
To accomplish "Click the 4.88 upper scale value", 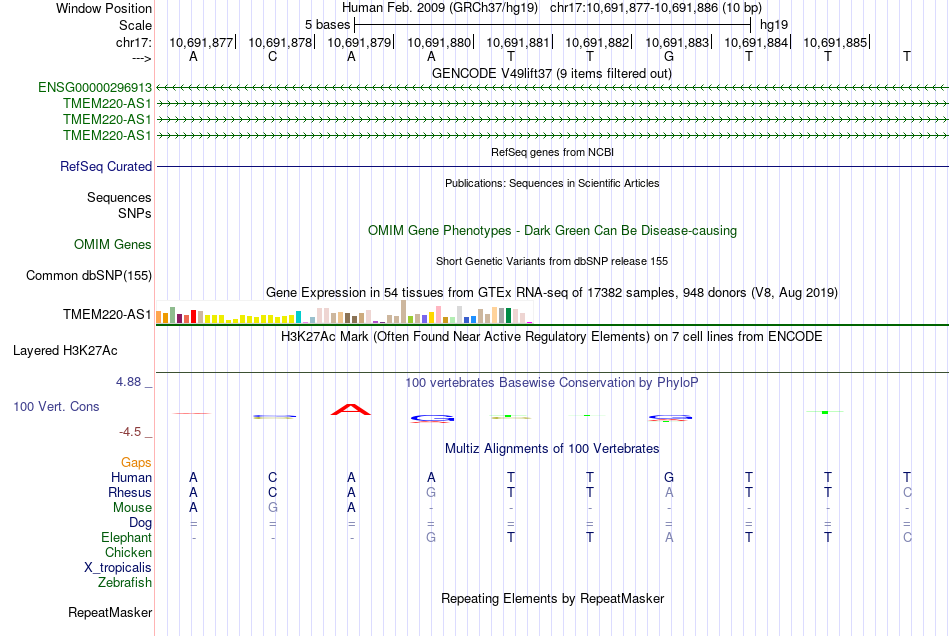I will [x=128, y=382].
